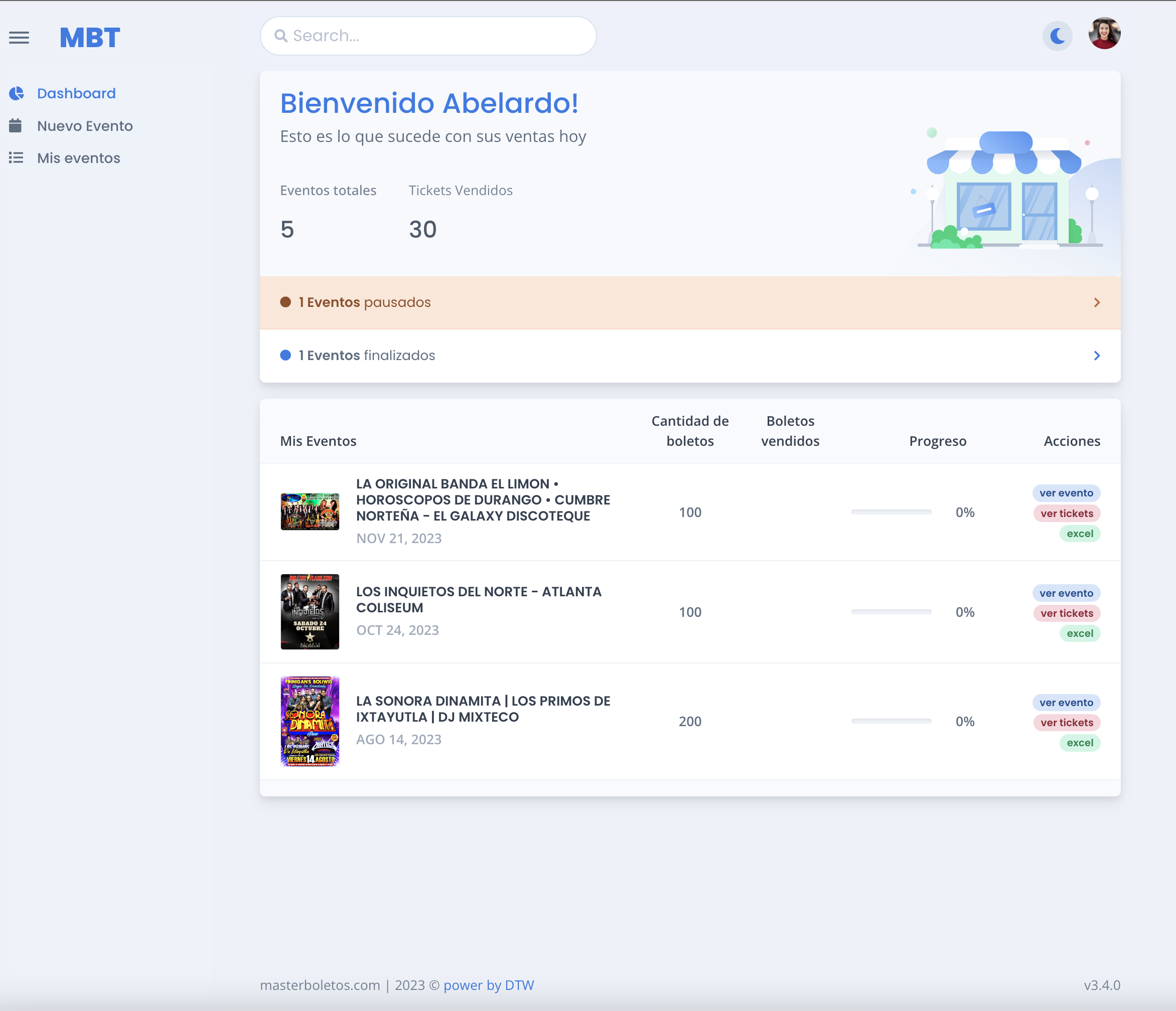Click the MBT logo
Image resolution: width=1176 pixels, height=1011 pixels.
[90, 38]
